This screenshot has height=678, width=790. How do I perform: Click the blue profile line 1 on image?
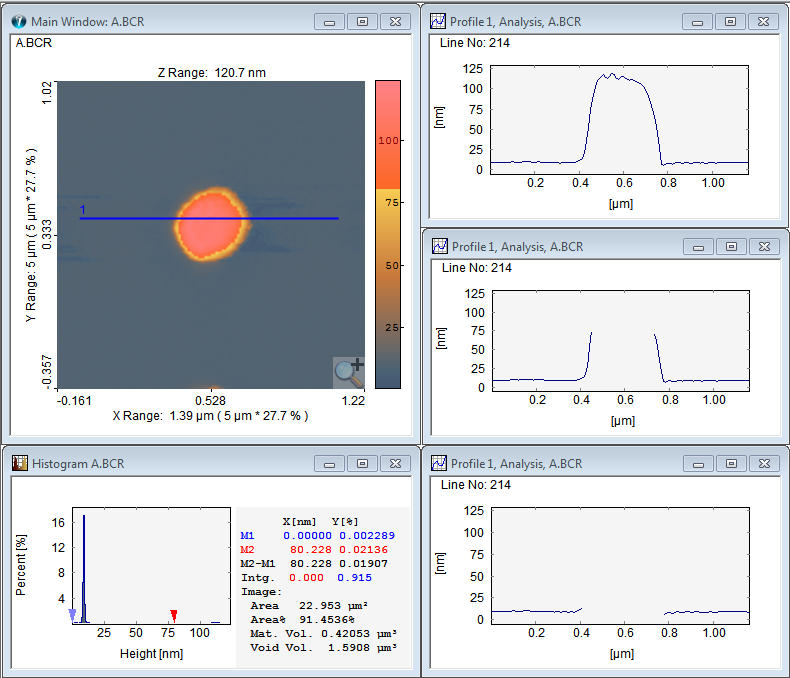point(209,219)
